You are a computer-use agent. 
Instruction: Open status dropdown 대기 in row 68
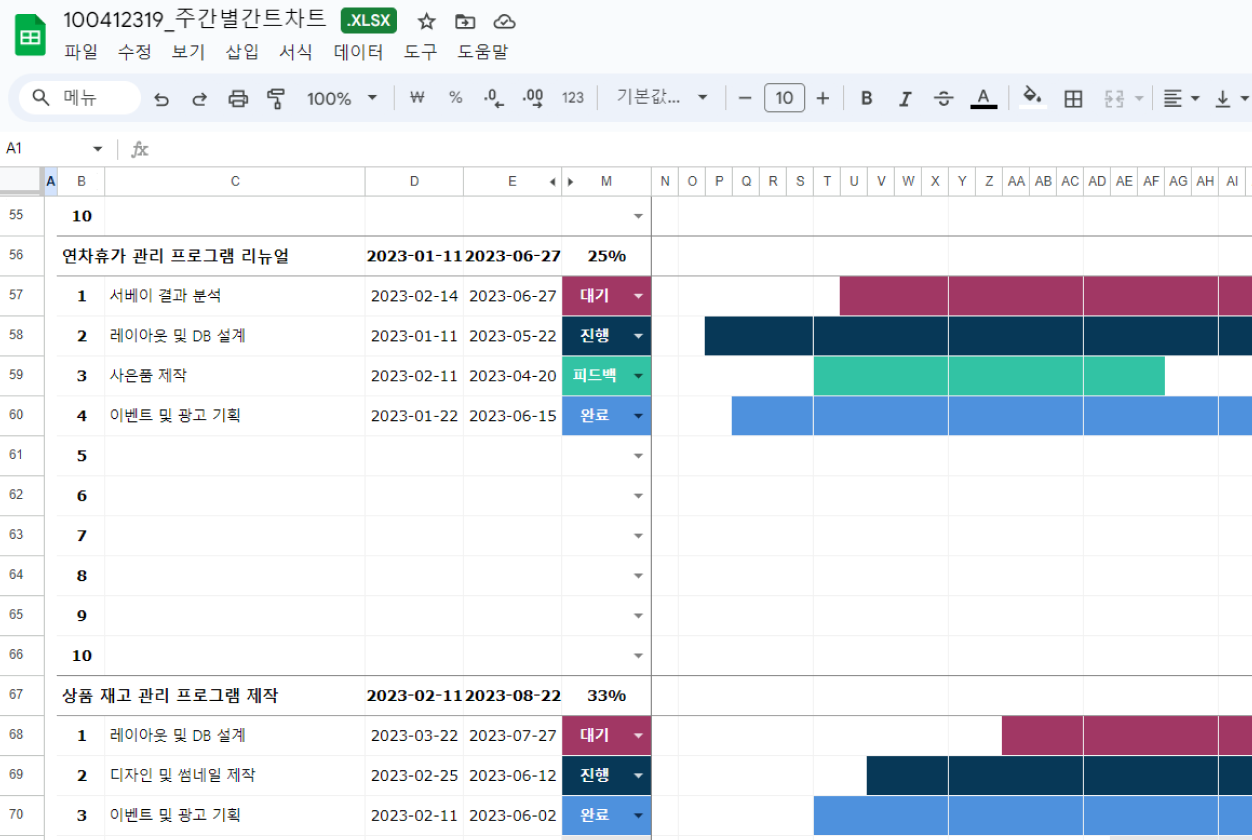638,736
